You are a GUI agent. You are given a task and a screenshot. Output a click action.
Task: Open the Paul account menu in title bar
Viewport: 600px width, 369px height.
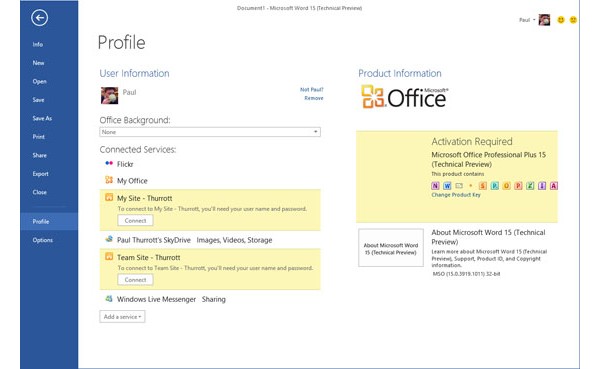[527, 20]
